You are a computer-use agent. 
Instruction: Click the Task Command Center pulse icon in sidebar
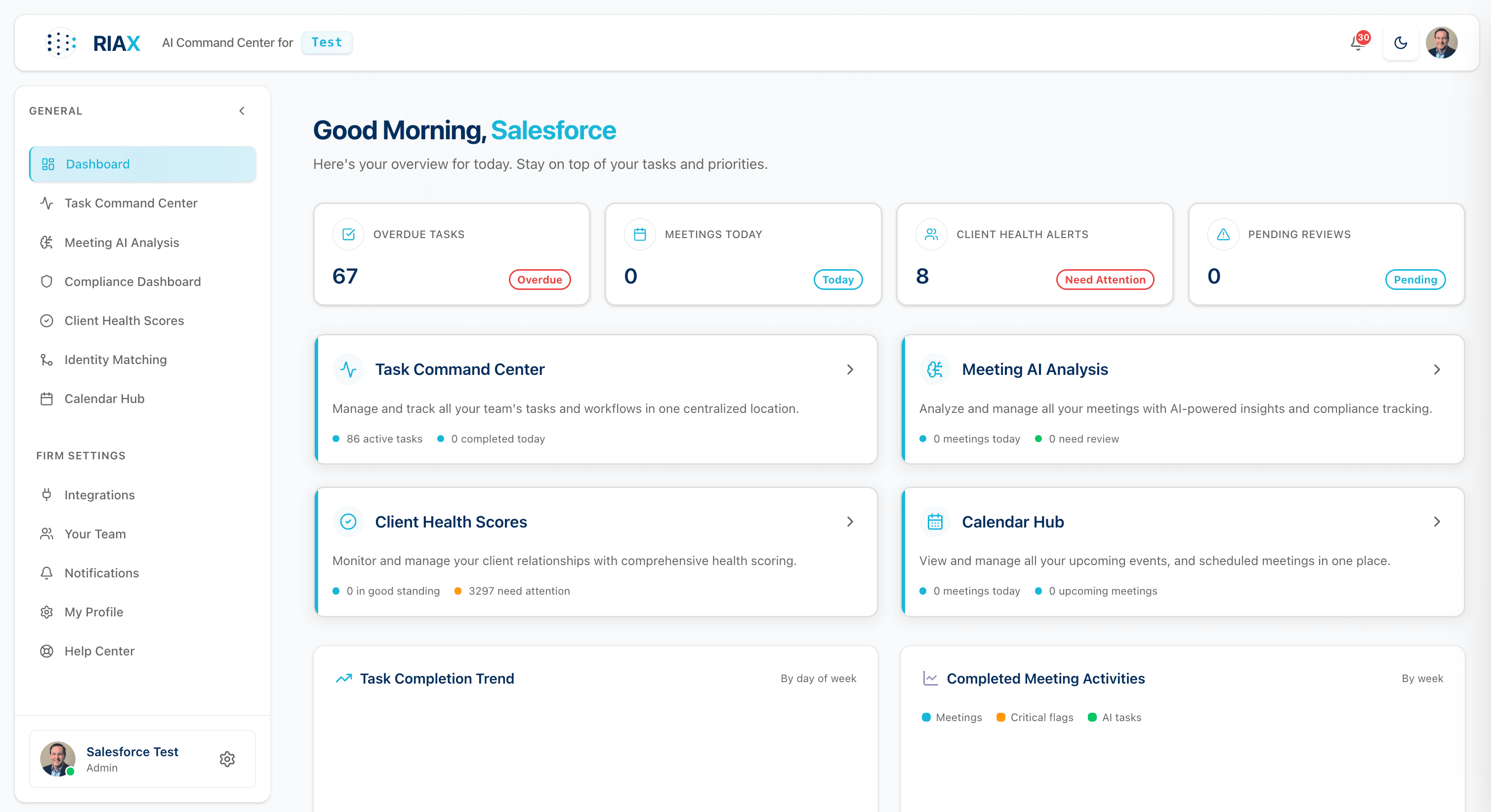tap(47, 203)
